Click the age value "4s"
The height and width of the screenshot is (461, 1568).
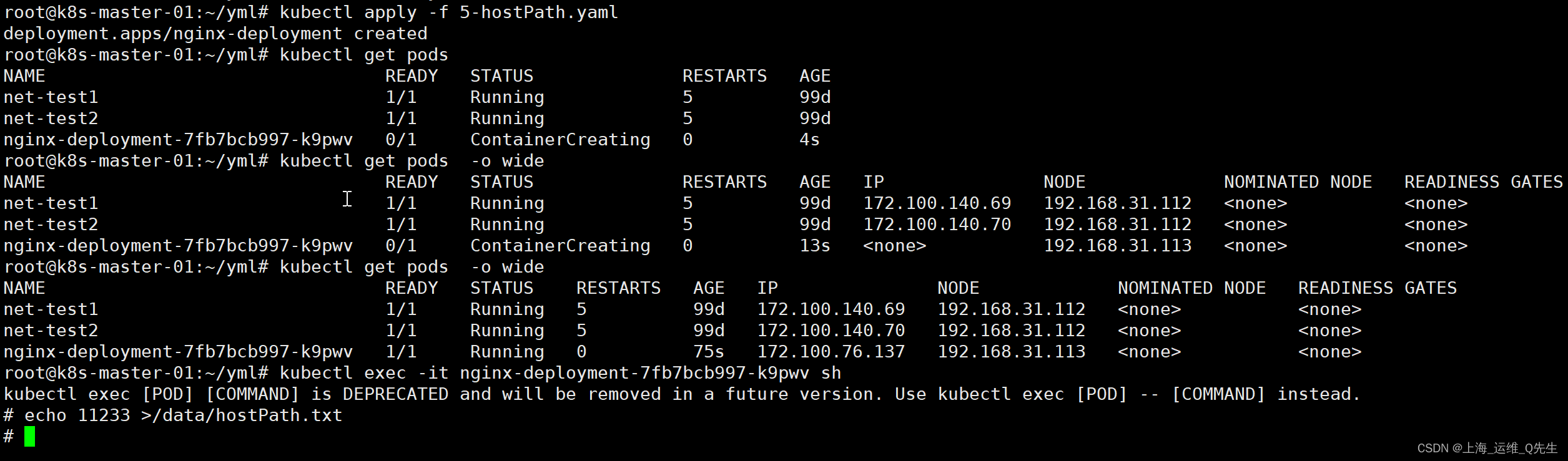[x=809, y=140]
